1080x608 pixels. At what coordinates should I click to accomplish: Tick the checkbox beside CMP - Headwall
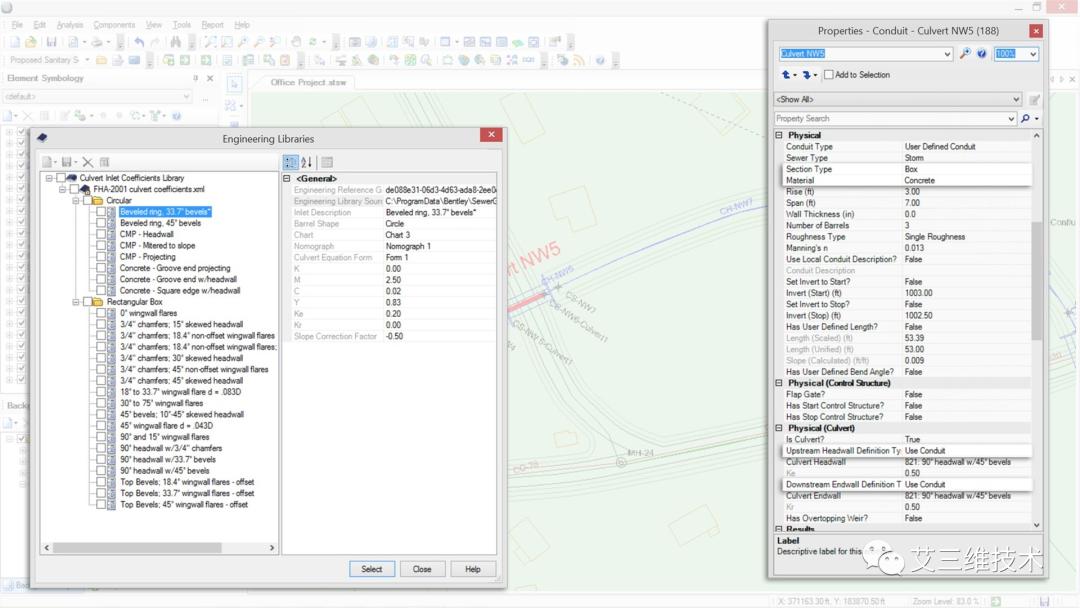point(101,234)
